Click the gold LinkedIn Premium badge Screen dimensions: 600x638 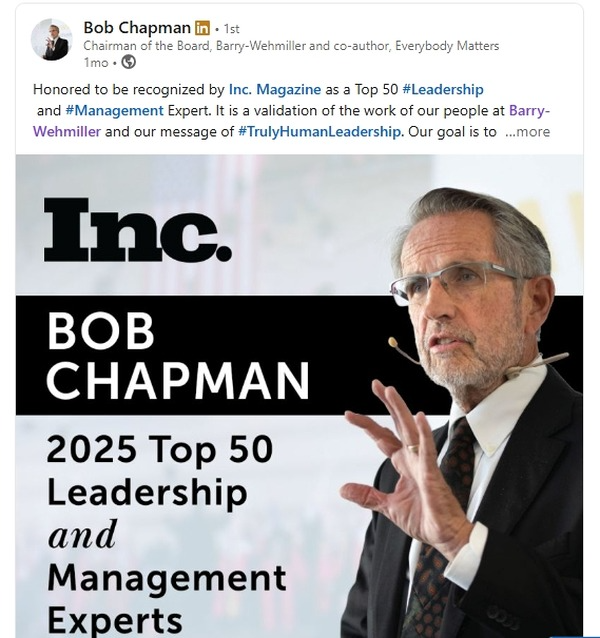(202, 28)
